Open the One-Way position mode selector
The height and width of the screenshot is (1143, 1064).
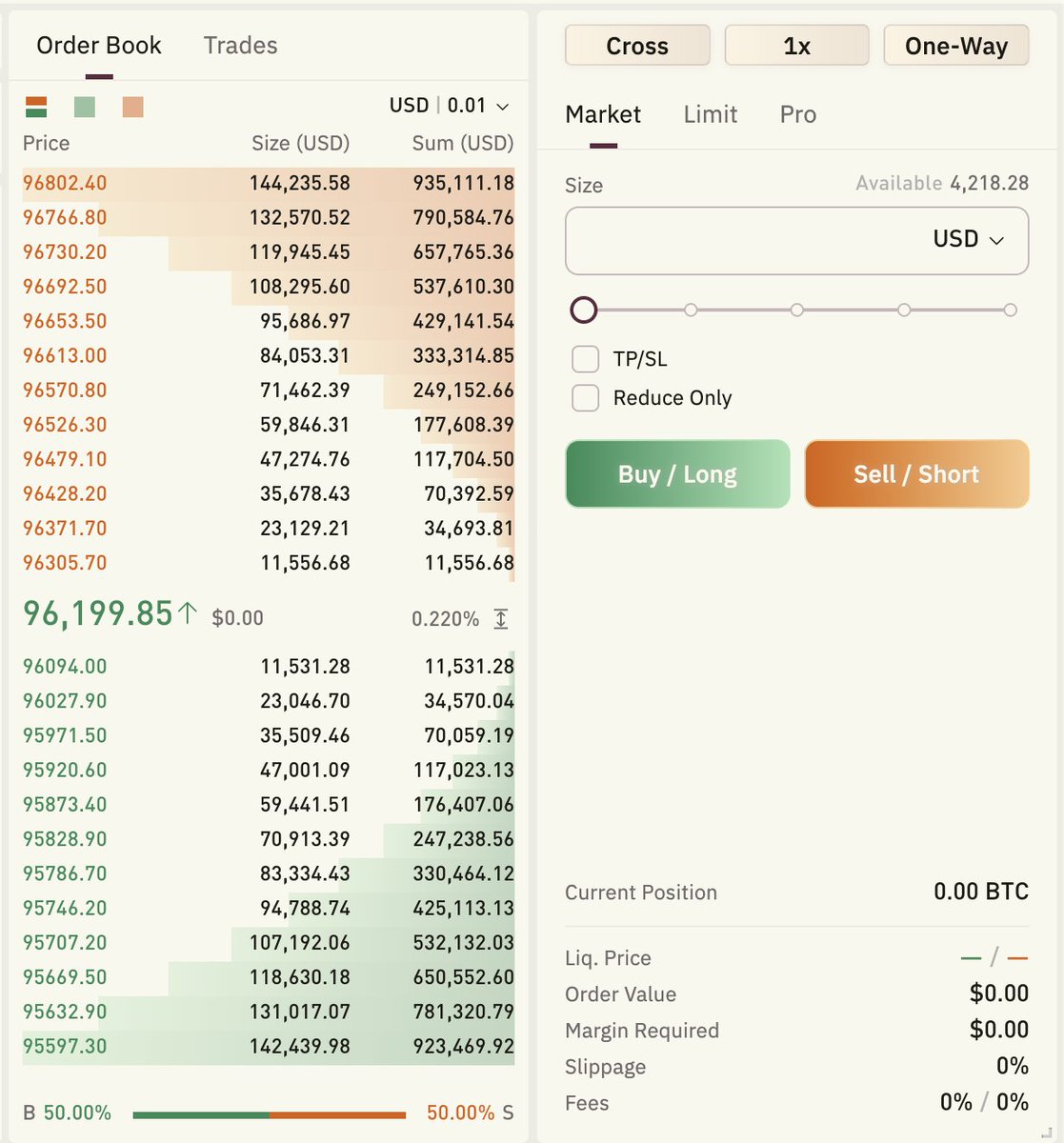click(x=956, y=46)
